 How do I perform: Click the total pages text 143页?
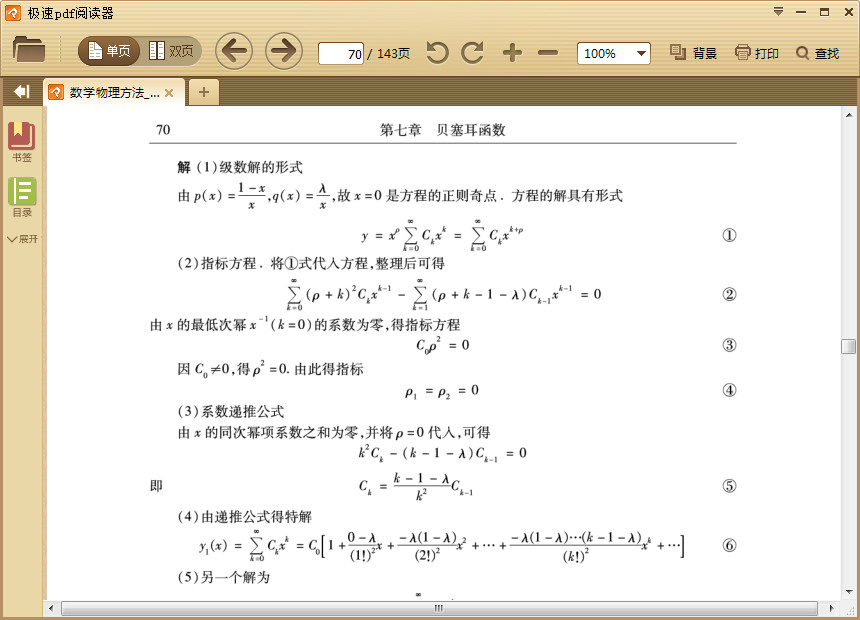[x=394, y=54]
